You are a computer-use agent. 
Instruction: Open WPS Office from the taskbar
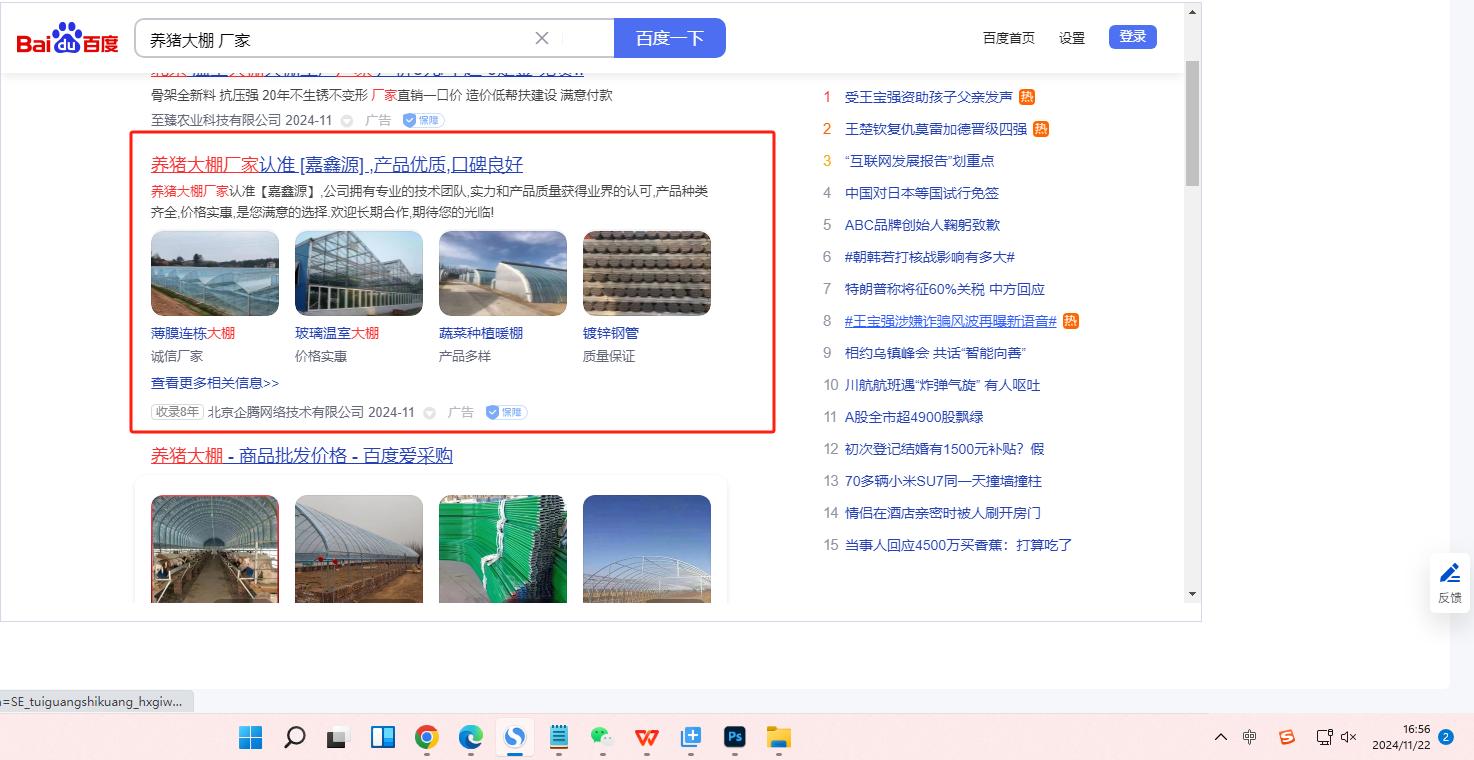click(647, 738)
